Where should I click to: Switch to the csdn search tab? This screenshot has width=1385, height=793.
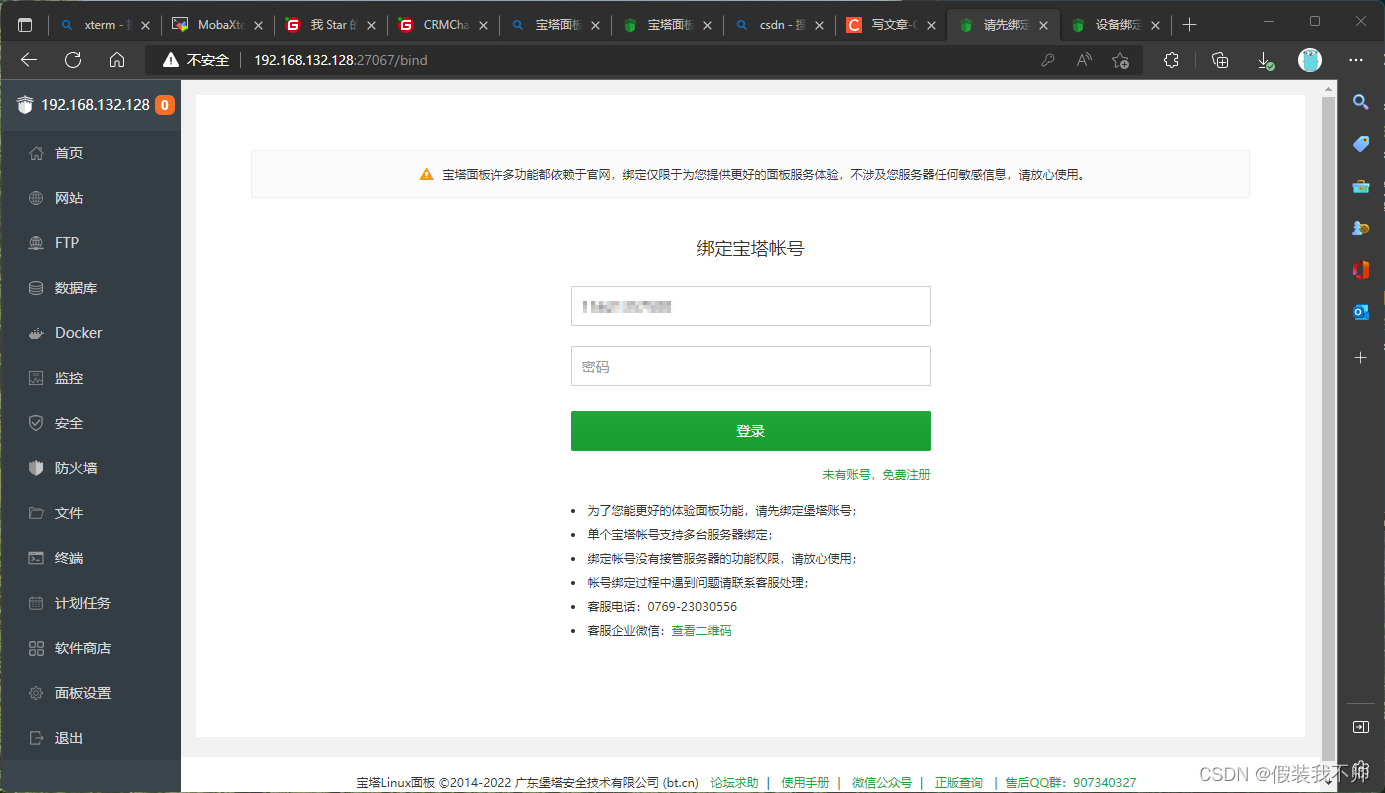pos(780,25)
